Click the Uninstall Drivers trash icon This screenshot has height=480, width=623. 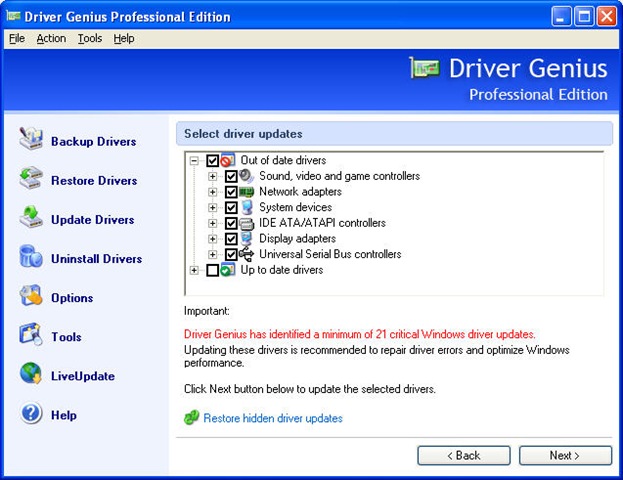click(x=31, y=256)
